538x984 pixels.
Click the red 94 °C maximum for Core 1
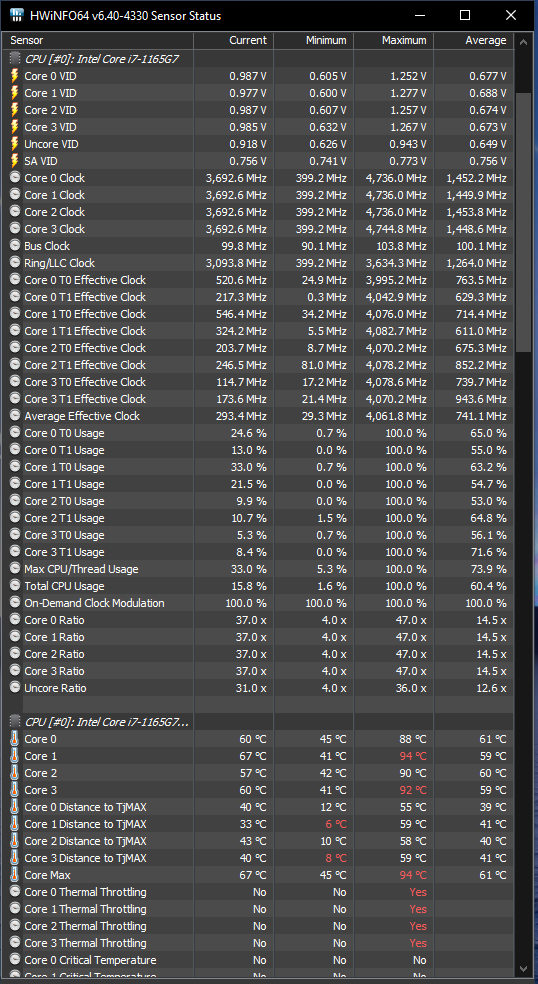pyautogui.click(x=413, y=756)
